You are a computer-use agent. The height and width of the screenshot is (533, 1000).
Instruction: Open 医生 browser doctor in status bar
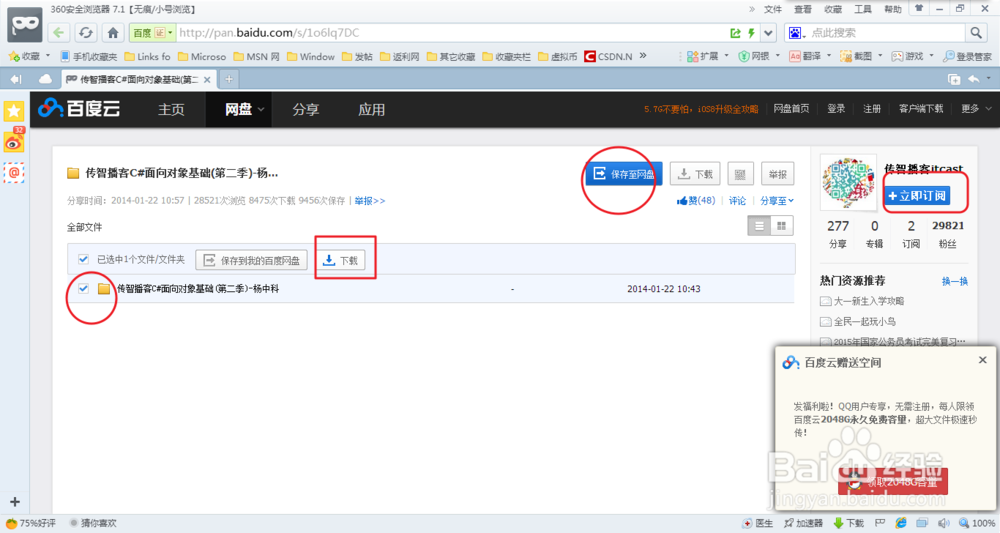pos(757,523)
